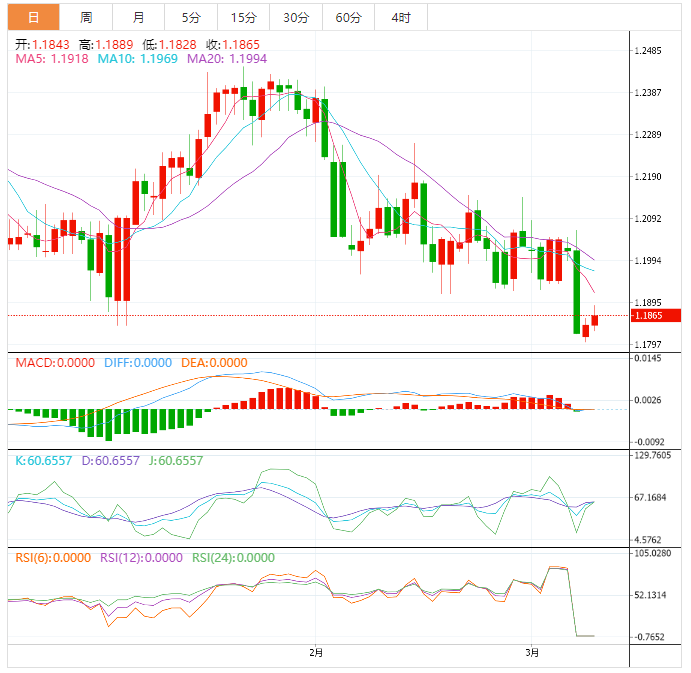Switch to the 日 (daily) chart tab
Viewport: 691px width, 673px height.
tap(34, 17)
